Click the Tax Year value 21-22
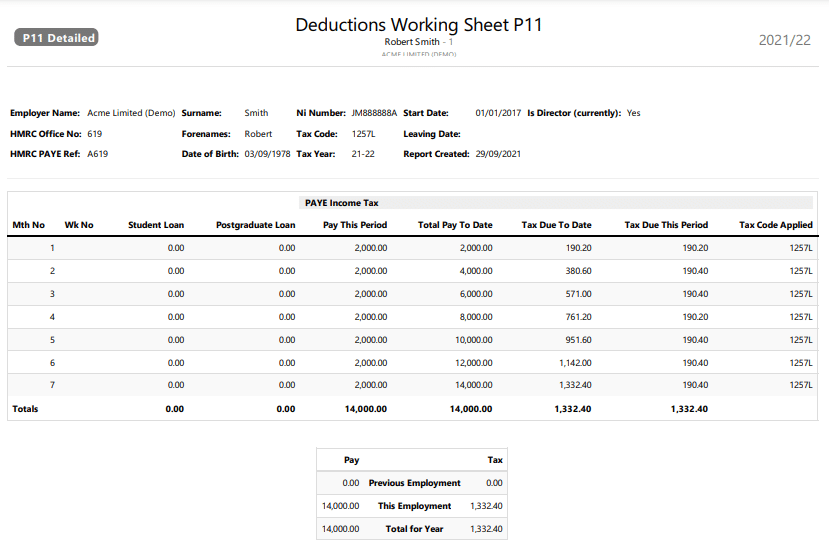829x543 pixels. click(x=363, y=154)
